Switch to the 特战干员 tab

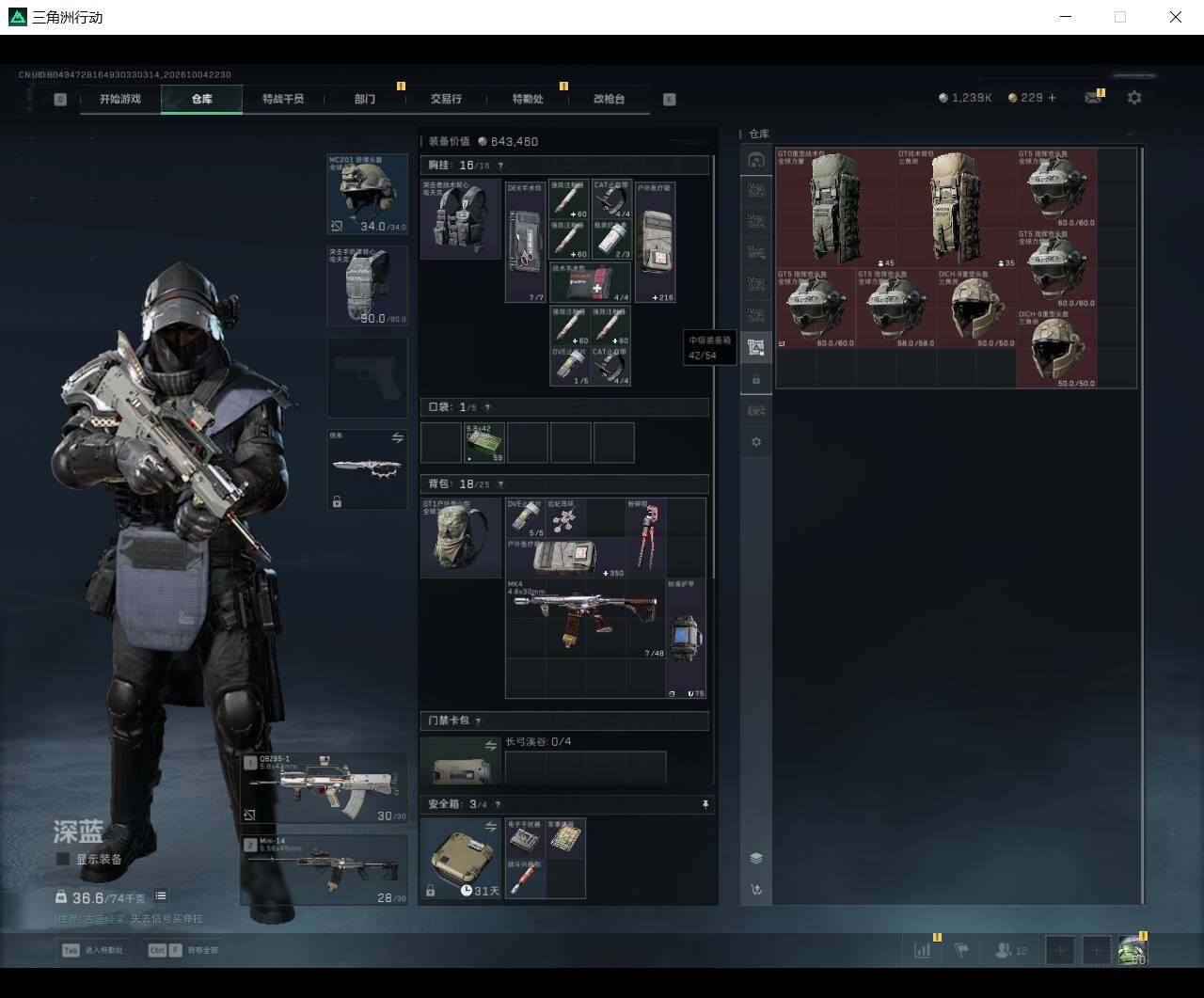tap(283, 99)
